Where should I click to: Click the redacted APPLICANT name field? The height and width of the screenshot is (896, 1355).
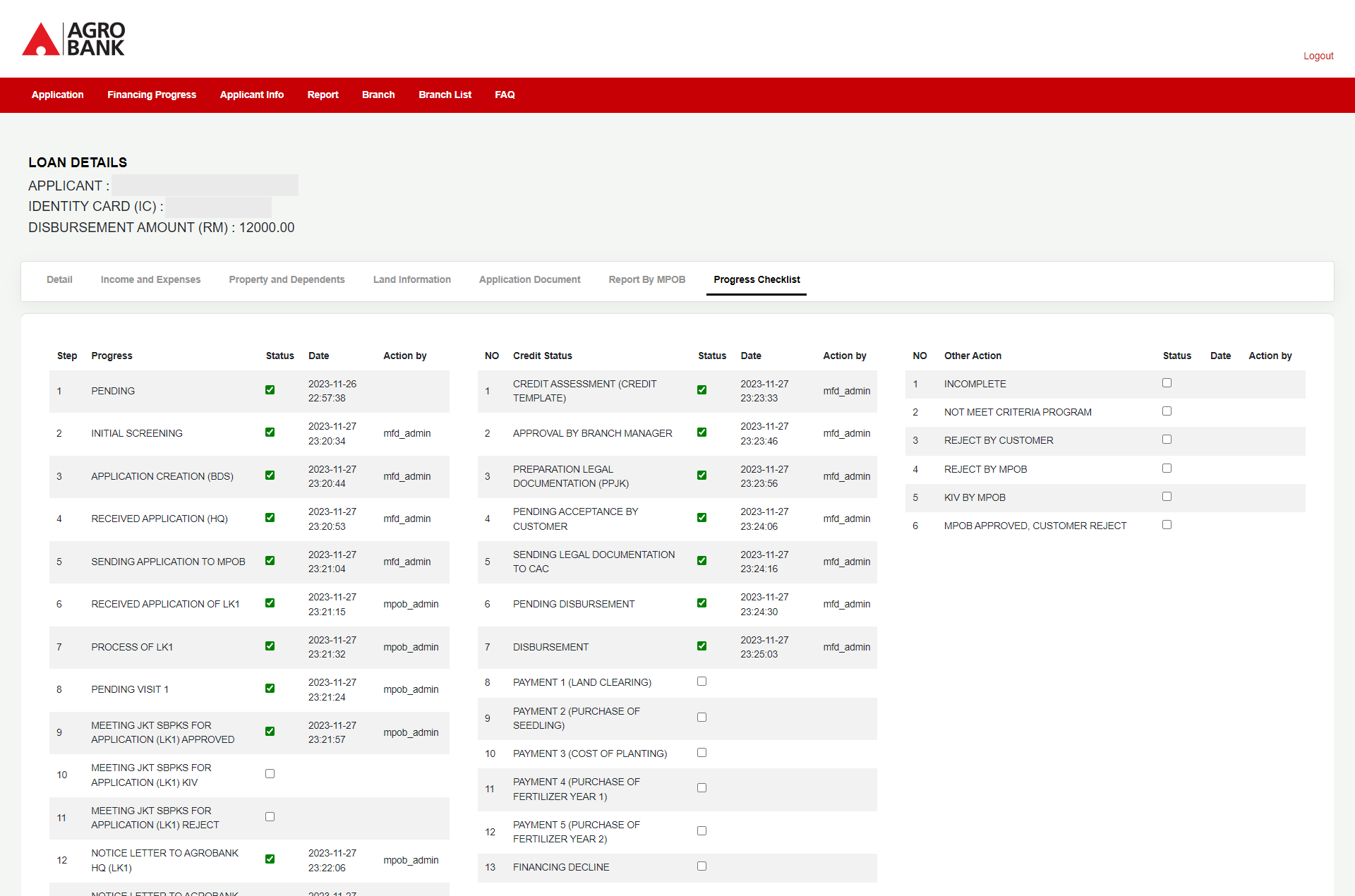[x=205, y=186]
